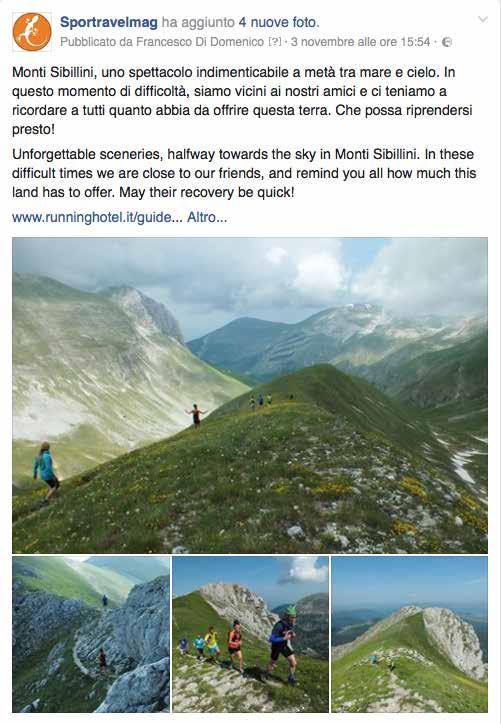Click the English translation paragraph

(x=244, y=173)
